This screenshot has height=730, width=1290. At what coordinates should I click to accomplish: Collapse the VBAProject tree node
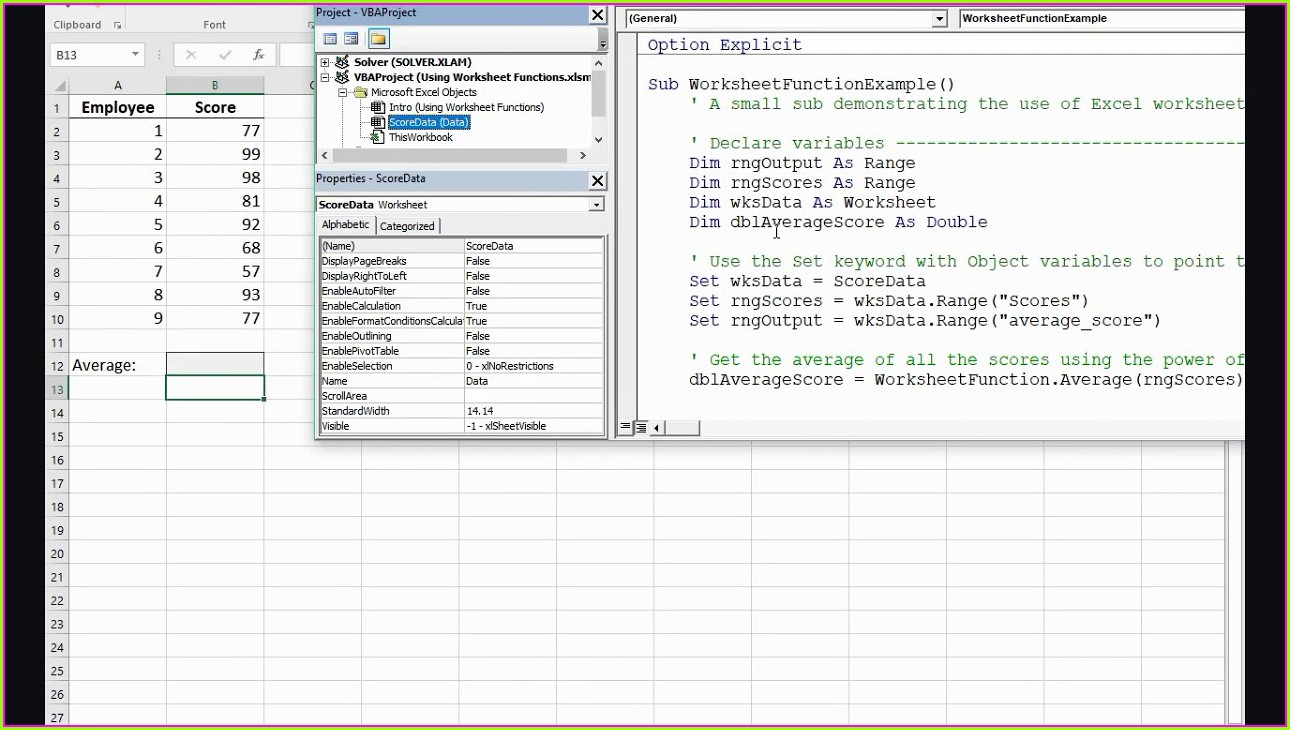(325, 77)
